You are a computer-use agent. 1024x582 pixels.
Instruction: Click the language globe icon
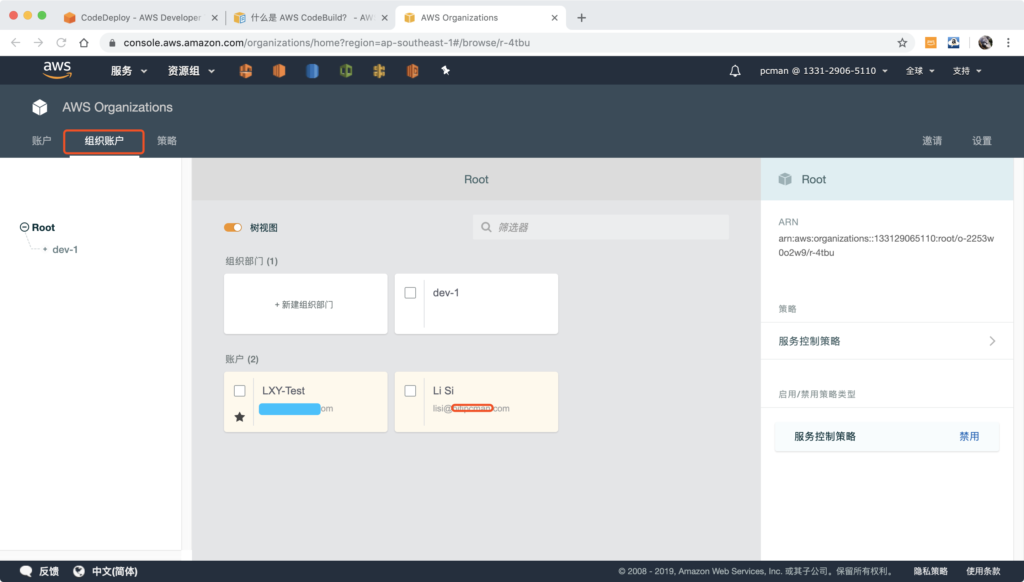[x=79, y=571]
